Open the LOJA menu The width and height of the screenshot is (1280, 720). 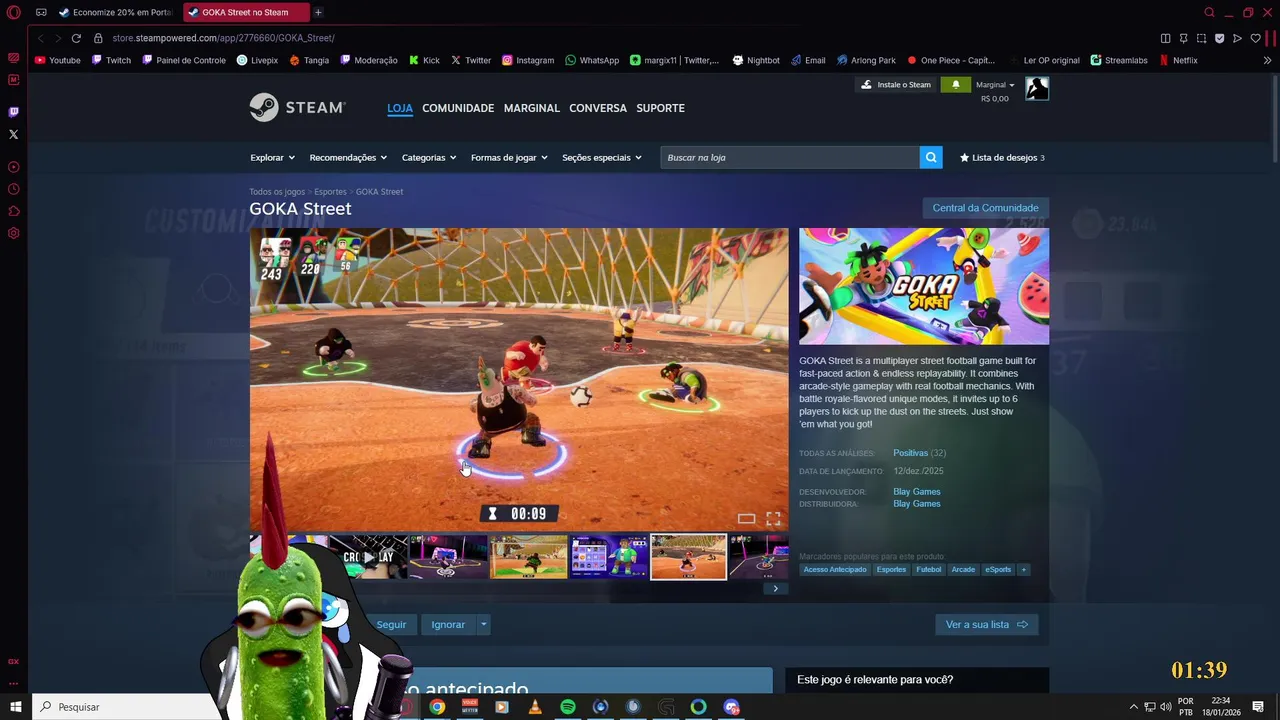click(400, 108)
